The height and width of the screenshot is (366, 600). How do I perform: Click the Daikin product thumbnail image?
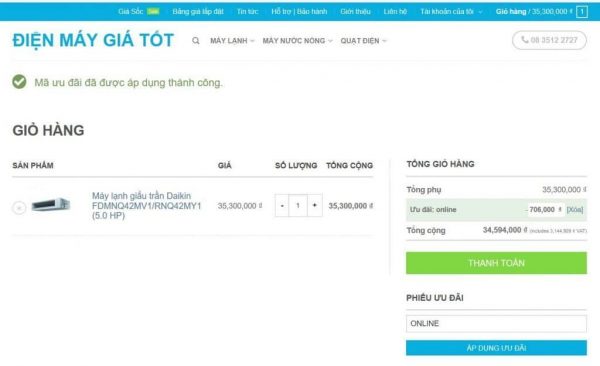click(51, 204)
